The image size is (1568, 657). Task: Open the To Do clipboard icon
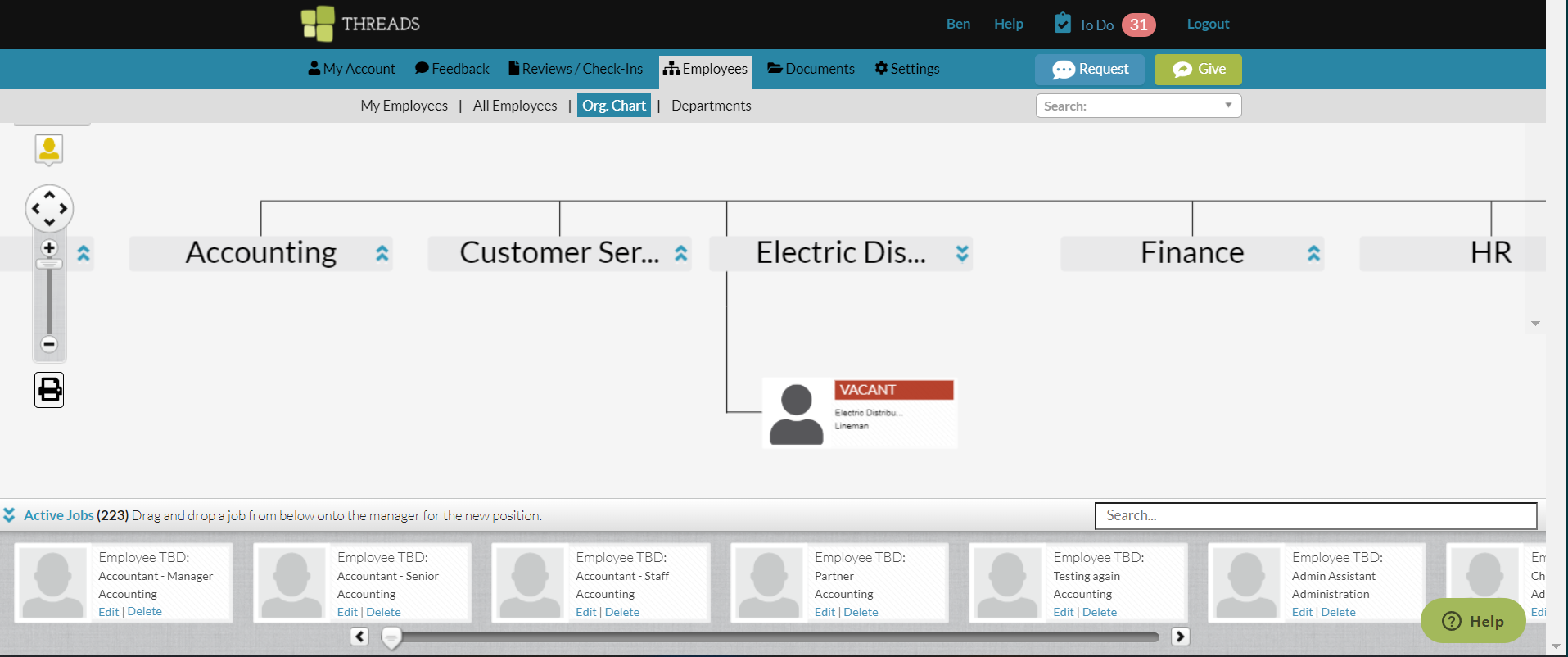pyautogui.click(x=1062, y=23)
